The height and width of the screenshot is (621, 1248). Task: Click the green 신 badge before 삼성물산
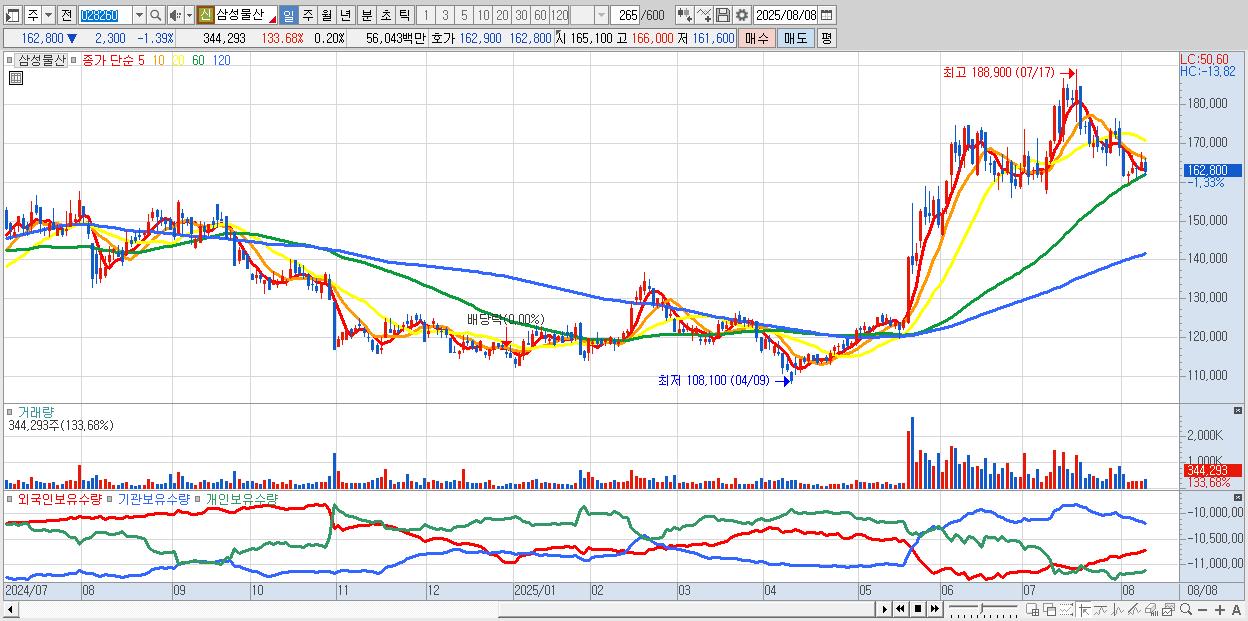205,15
